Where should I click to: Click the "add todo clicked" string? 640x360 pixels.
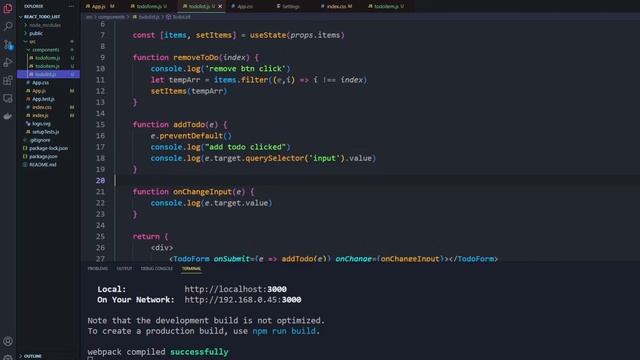tap(245, 147)
